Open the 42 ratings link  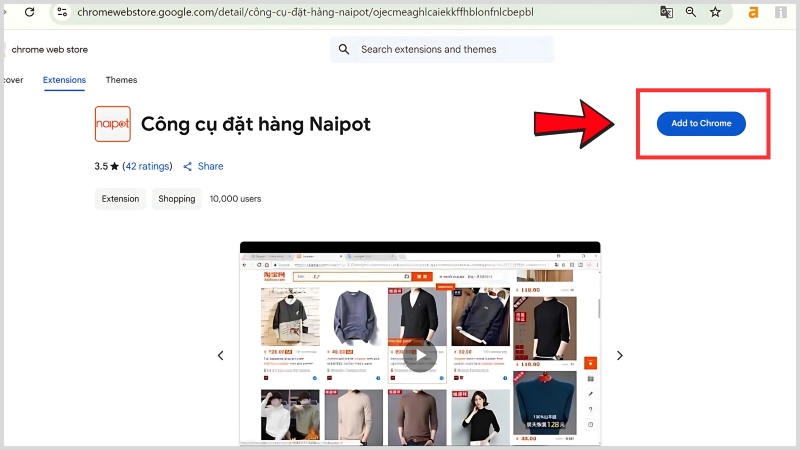pos(147,166)
